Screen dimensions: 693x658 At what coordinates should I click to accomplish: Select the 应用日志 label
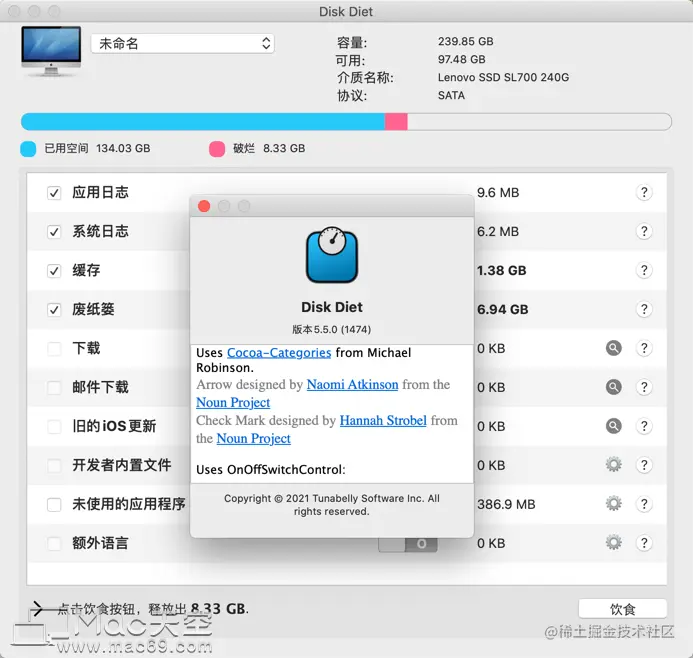coord(100,192)
